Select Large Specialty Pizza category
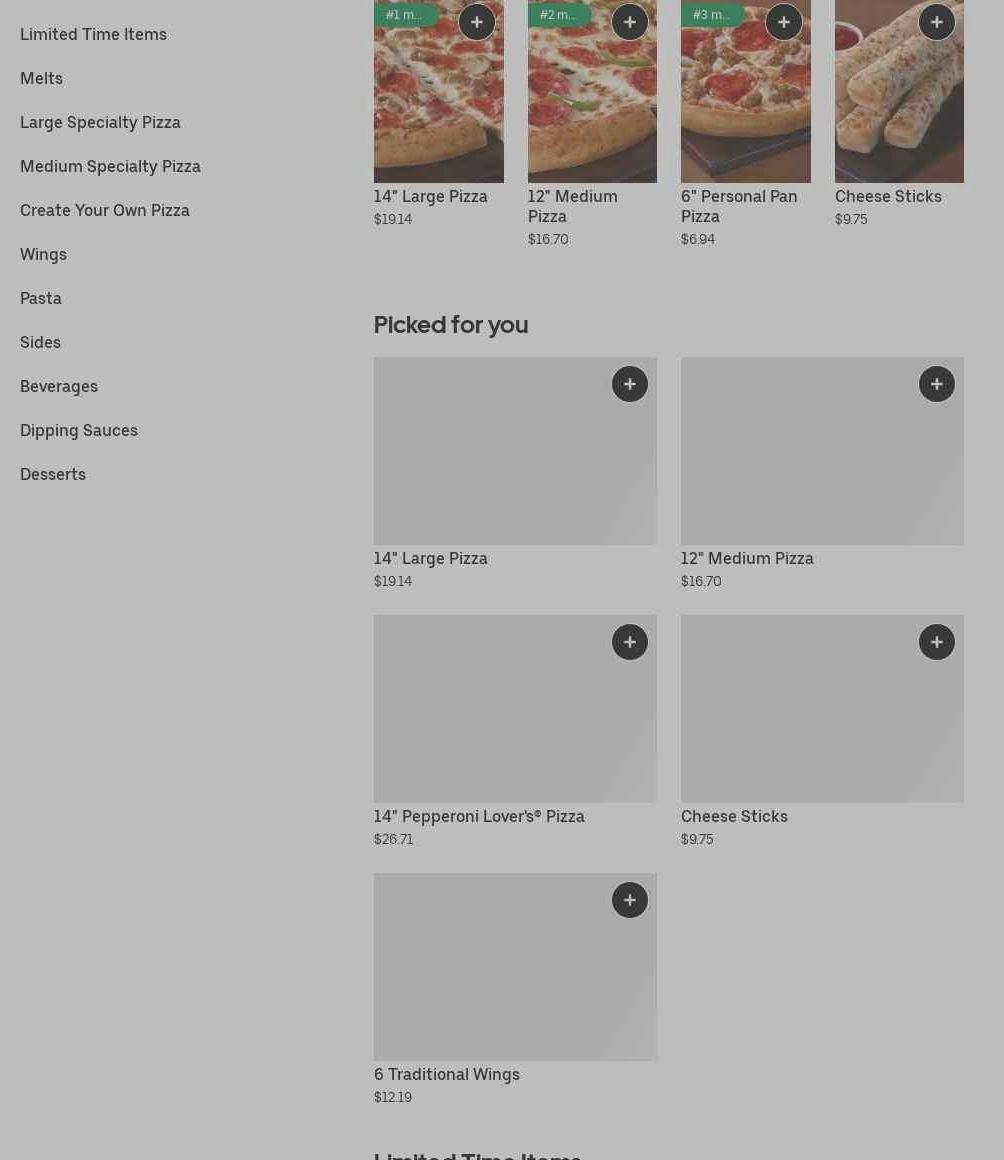The image size is (1004, 1160). click(x=100, y=122)
